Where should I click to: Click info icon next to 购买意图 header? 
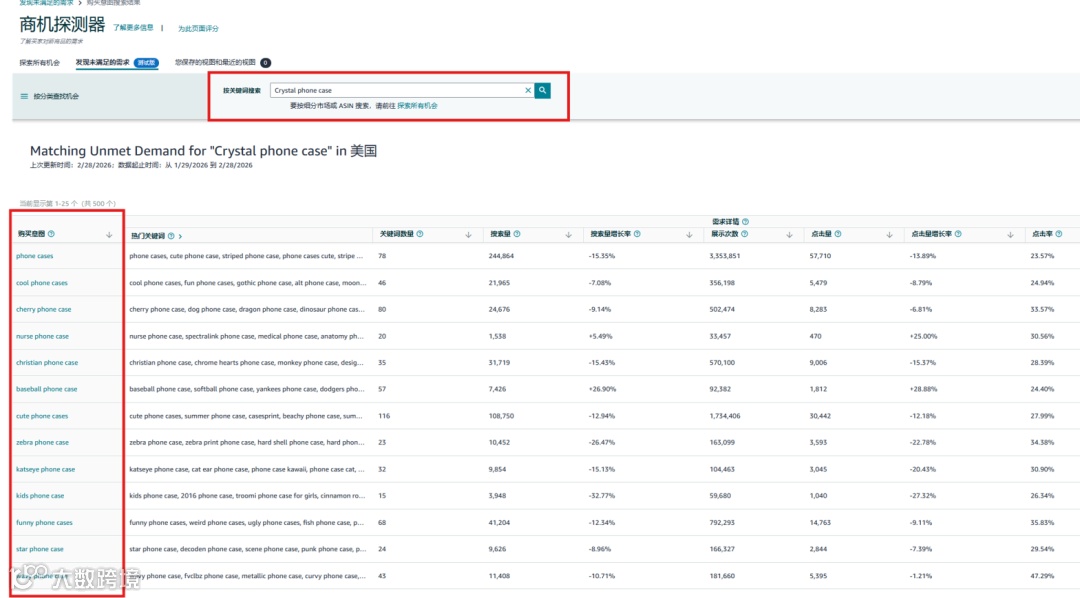(51, 234)
